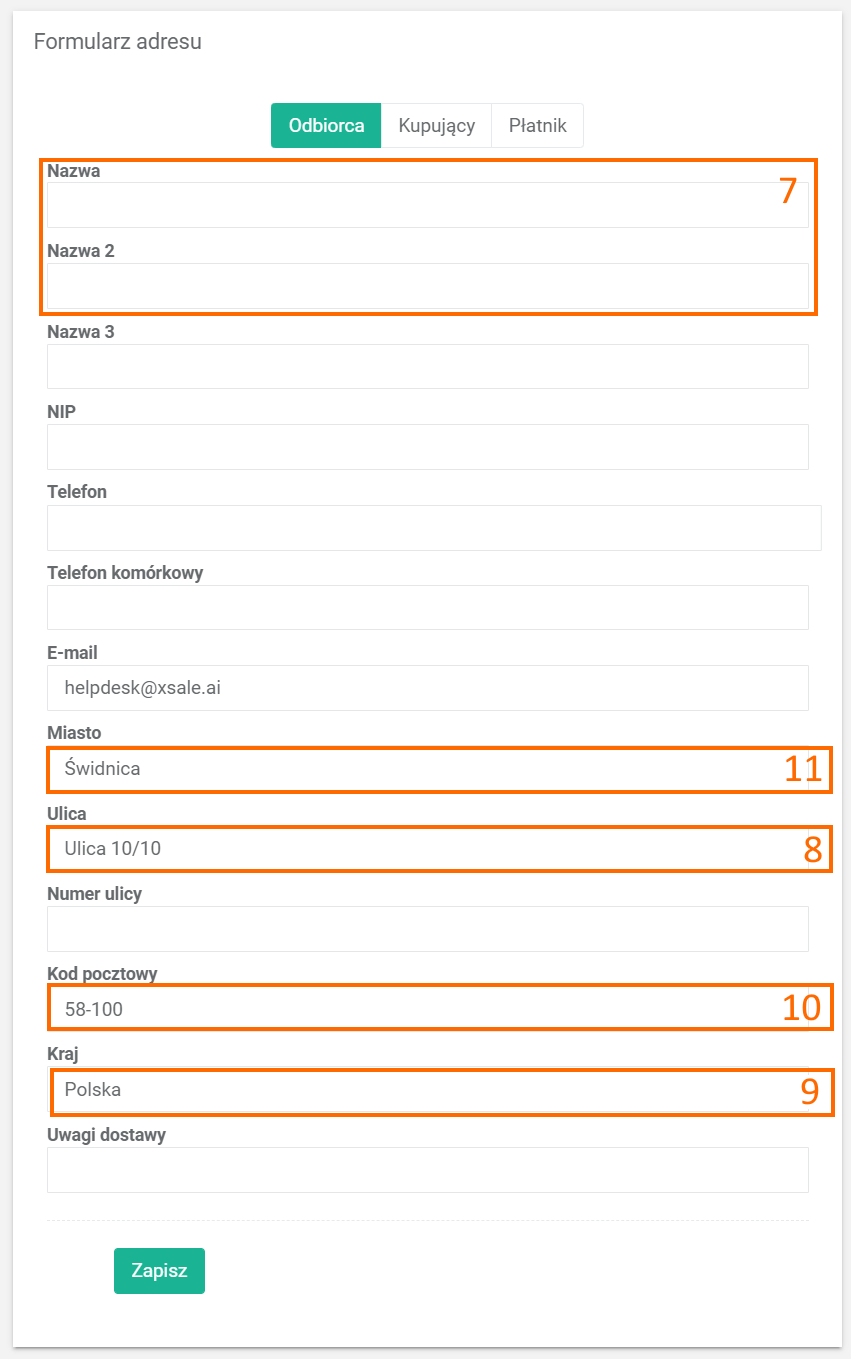
Task: Click the Uwagi dostawy label text
Action: pos(106,1135)
